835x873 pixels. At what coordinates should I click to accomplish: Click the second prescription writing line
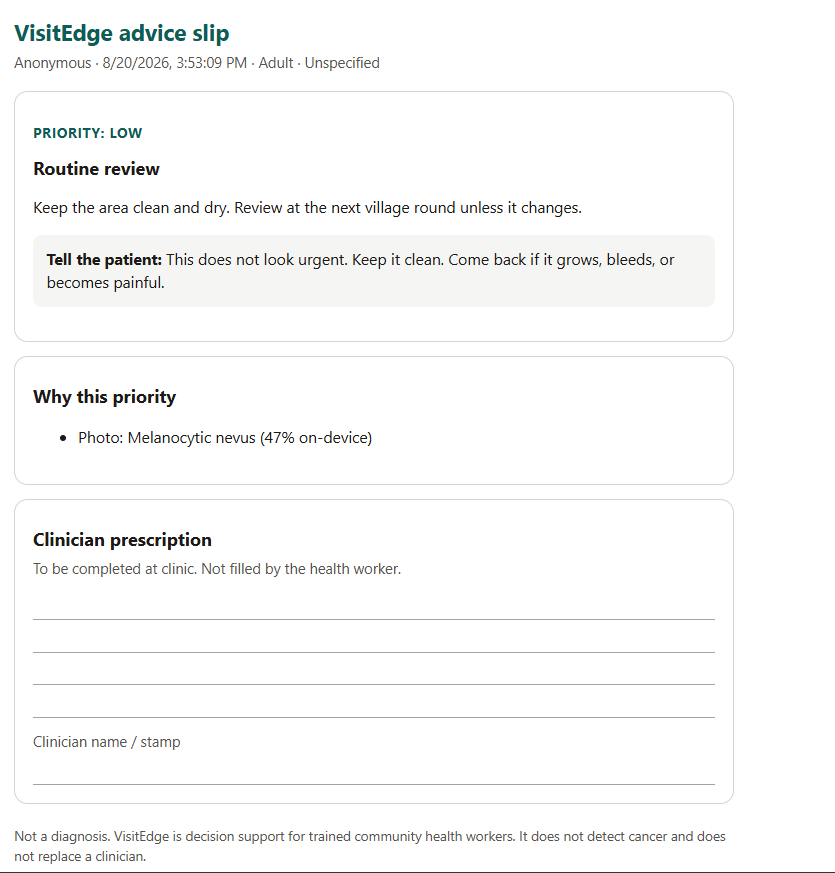pyautogui.click(x=374, y=652)
